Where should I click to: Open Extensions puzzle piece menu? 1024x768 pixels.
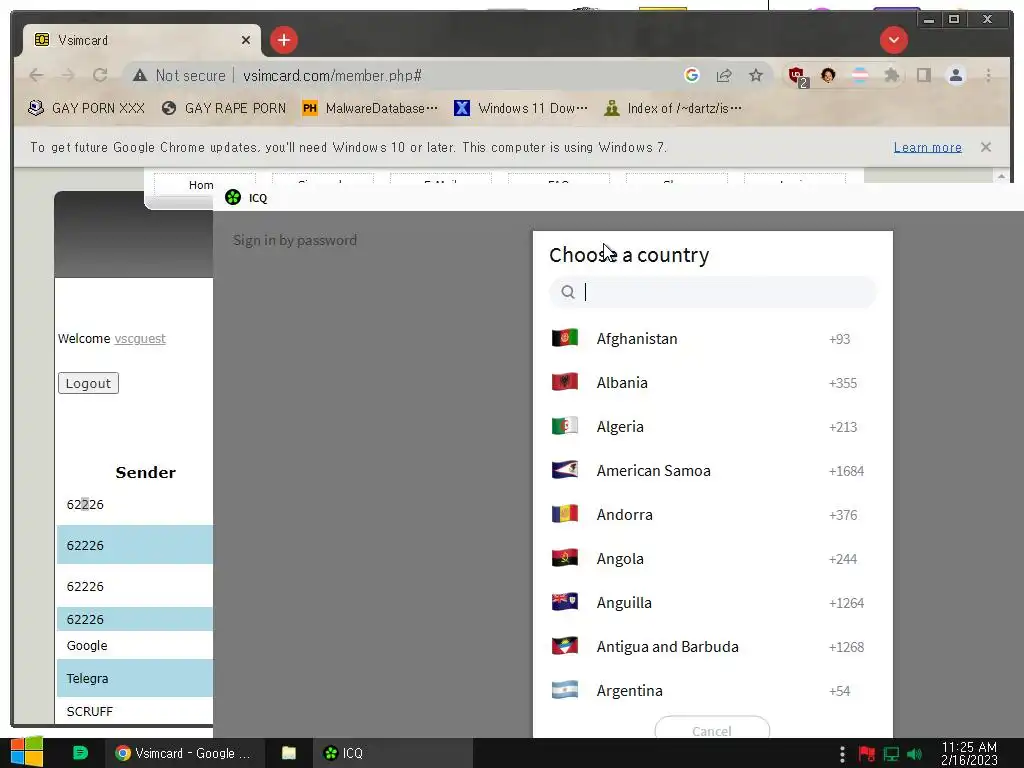(x=891, y=75)
